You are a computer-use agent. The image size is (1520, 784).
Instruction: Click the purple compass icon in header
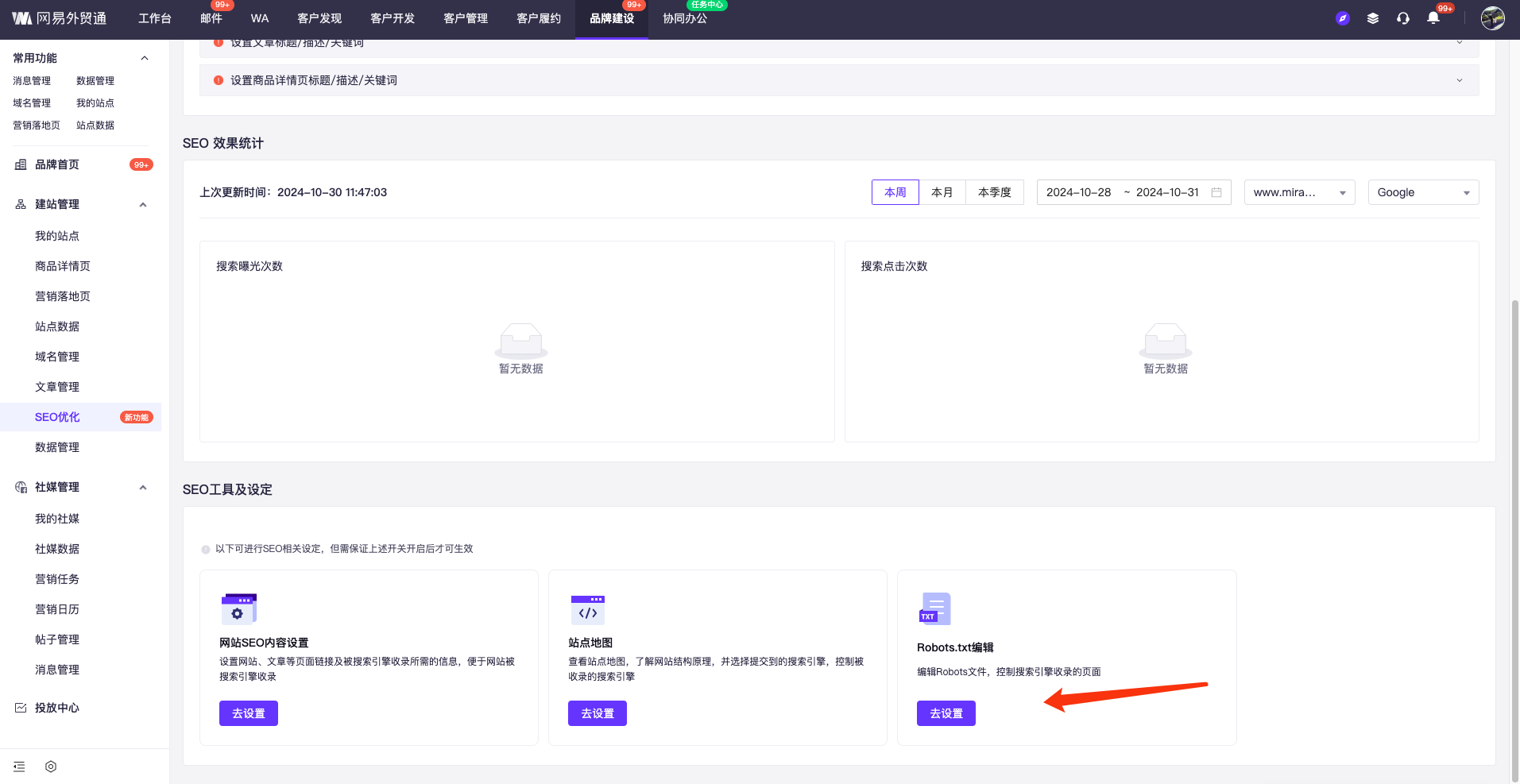[1343, 18]
